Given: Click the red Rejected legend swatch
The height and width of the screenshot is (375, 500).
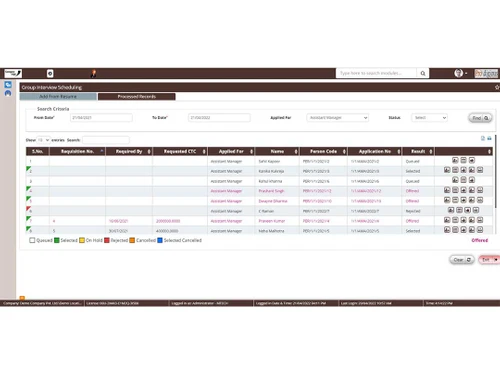Looking at the screenshot, I should pos(107,240).
